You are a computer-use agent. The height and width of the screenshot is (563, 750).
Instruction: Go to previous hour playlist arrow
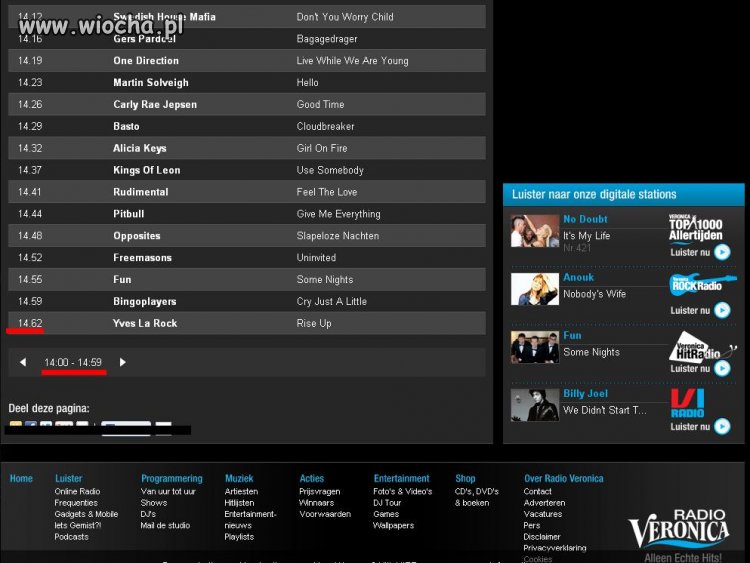click(x=23, y=362)
